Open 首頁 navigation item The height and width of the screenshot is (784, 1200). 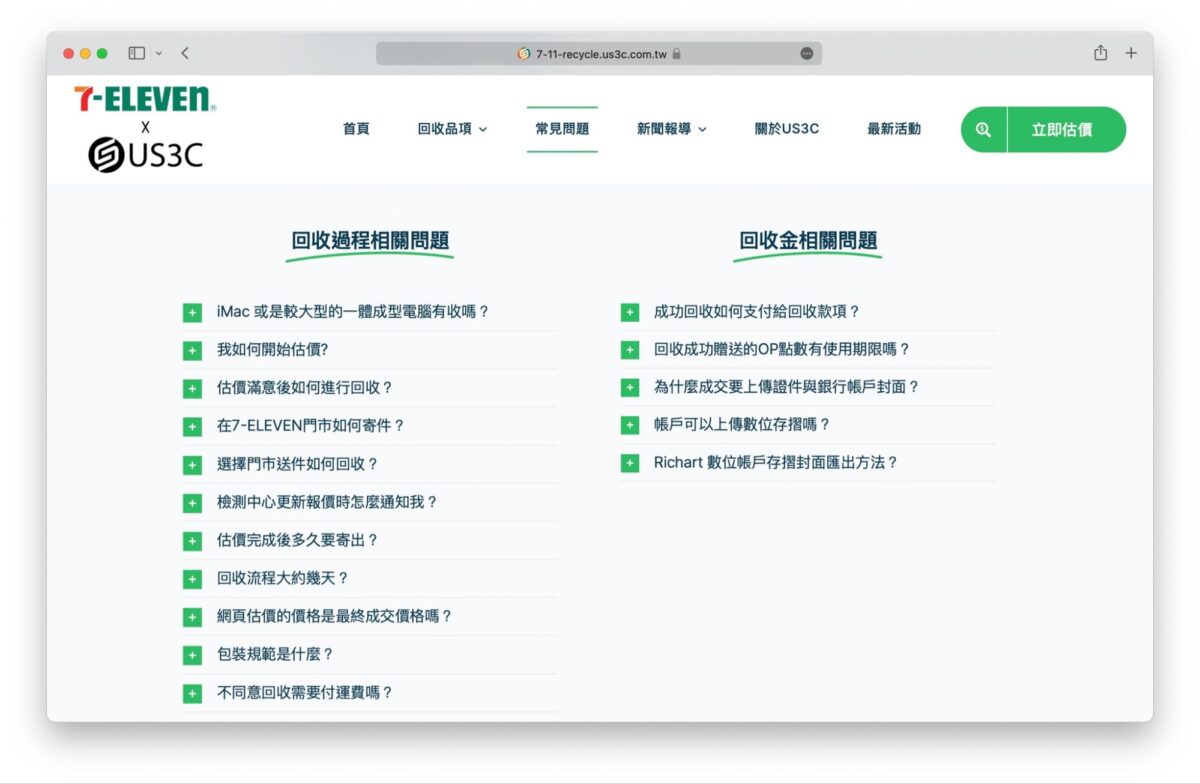click(x=356, y=129)
